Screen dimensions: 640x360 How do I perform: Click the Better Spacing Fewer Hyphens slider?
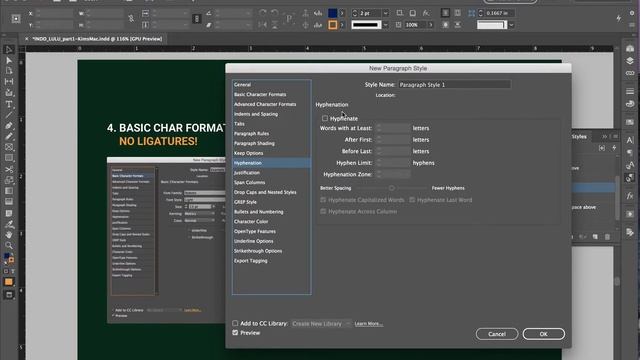(391, 188)
